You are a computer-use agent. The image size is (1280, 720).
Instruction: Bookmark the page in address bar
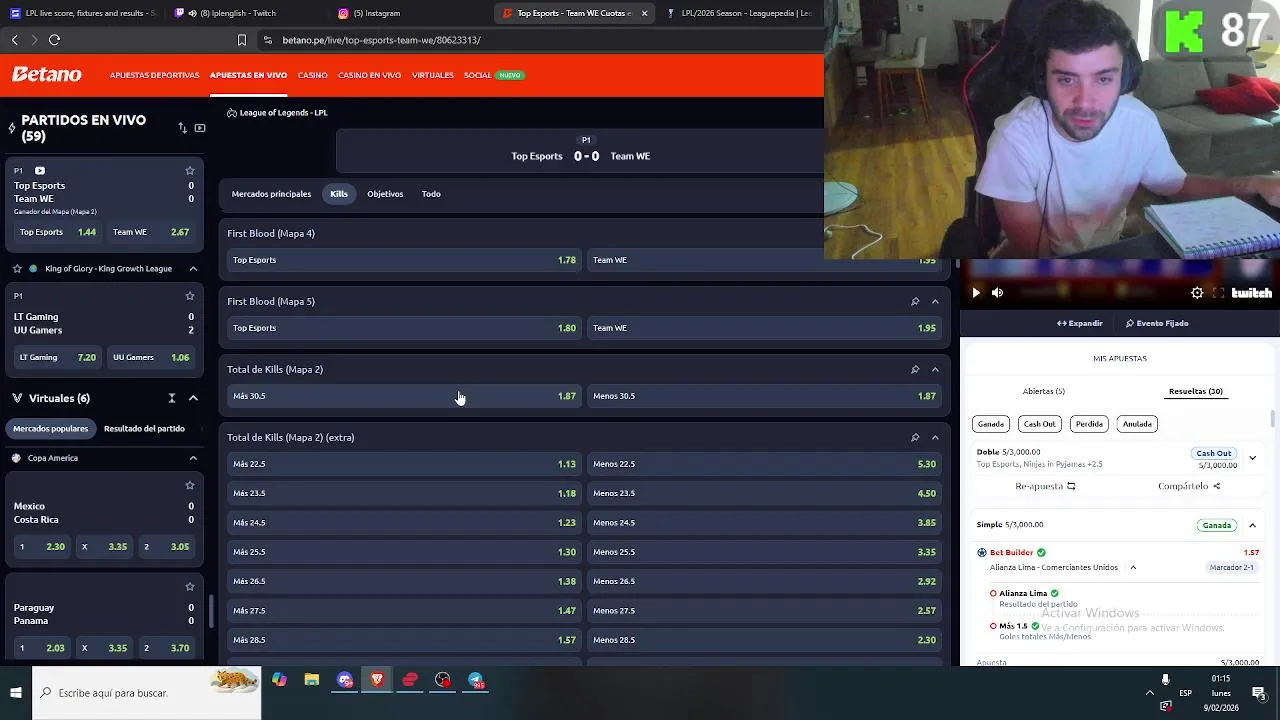[241, 40]
